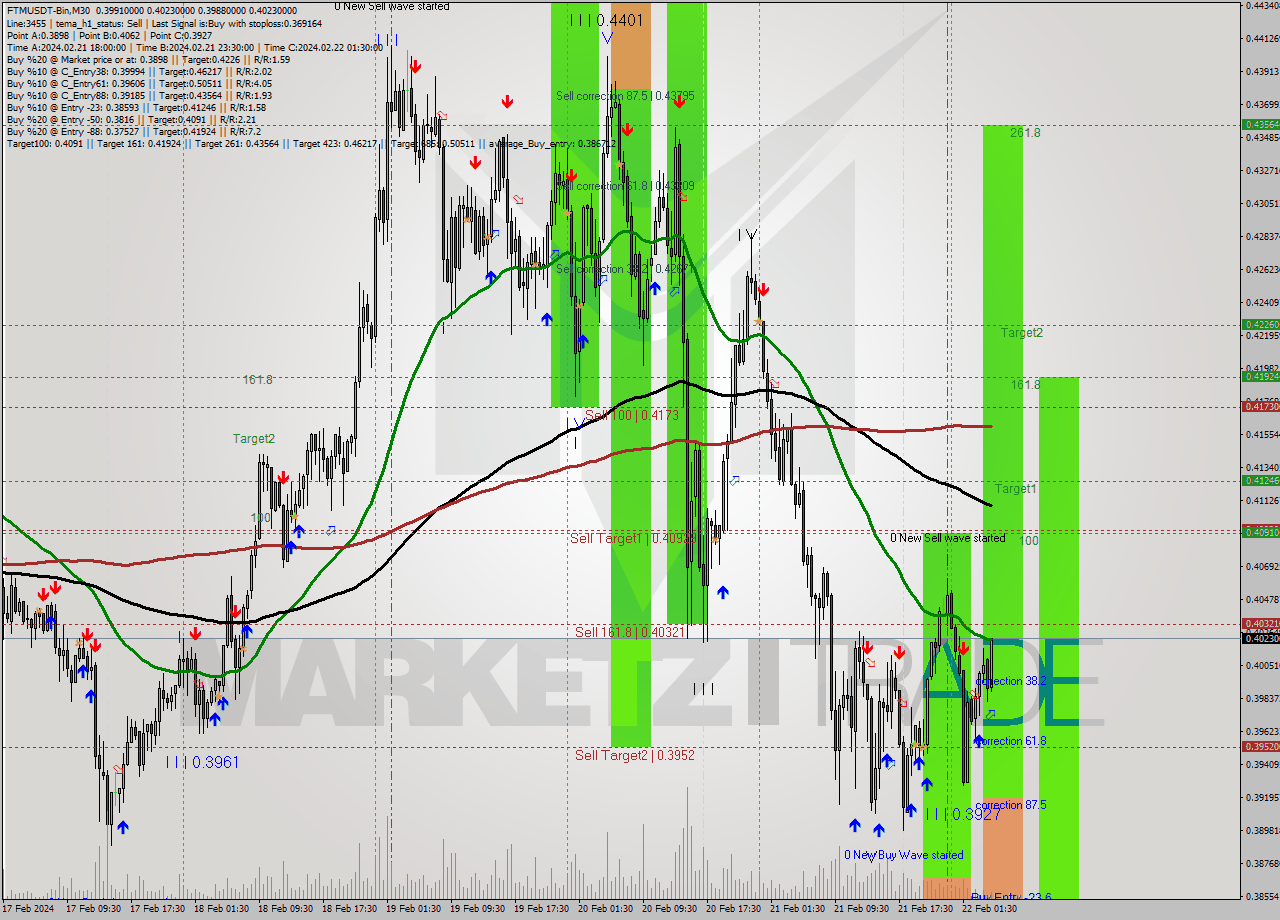Click the 'I I | 0.3961' wave label
Screen dimensions: 1280x920
pyautogui.click(x=203, y=762)
